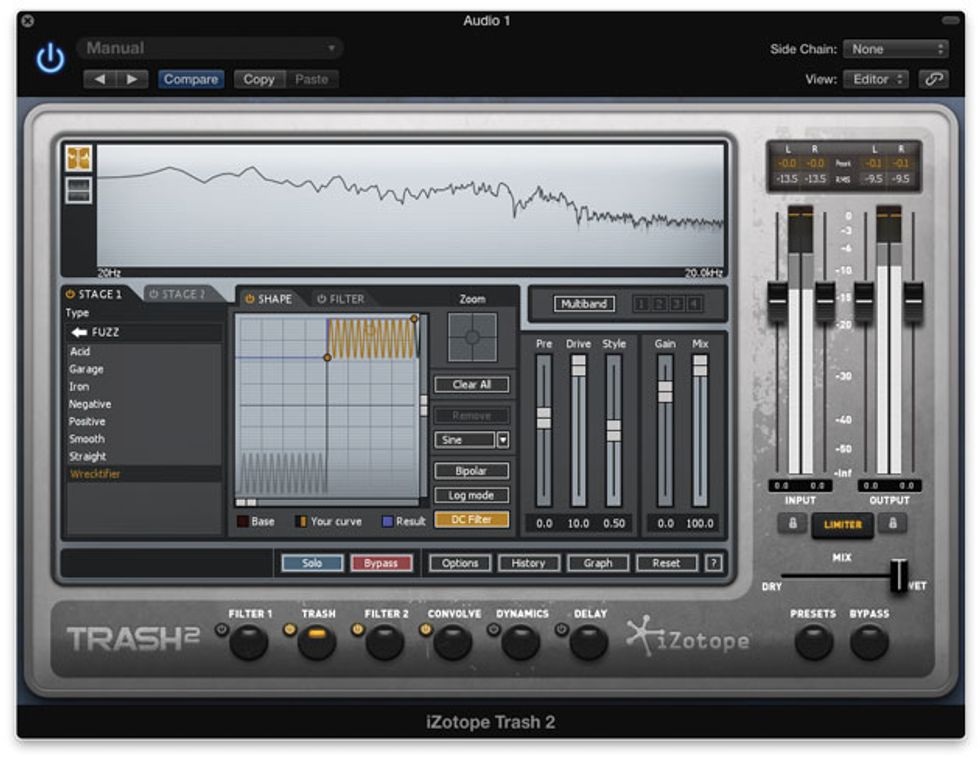The height and width of the screenshot is (759, 980).
Task: Enable Solo for the module
Action: coord(312,563)
